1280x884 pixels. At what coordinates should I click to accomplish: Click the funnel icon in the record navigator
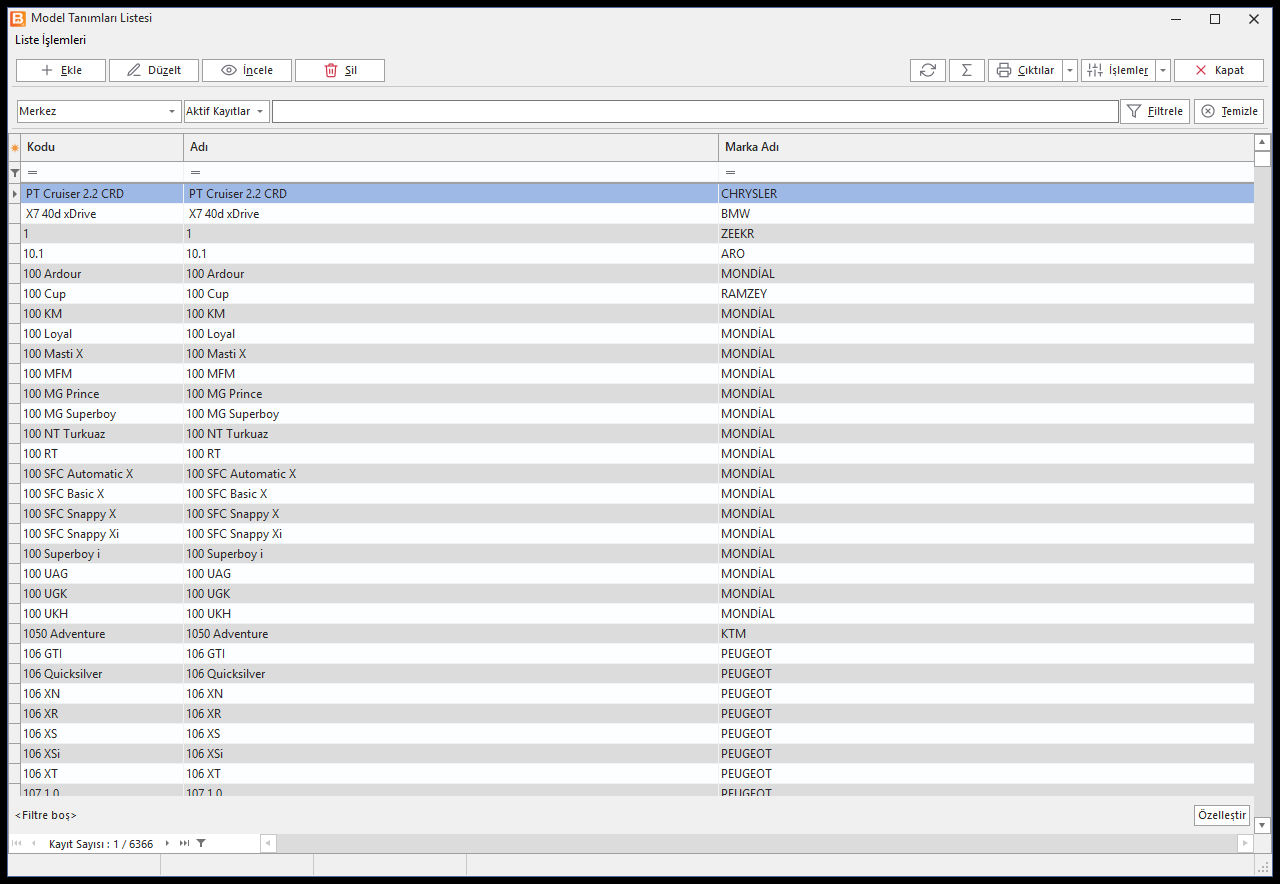(201, 844)
